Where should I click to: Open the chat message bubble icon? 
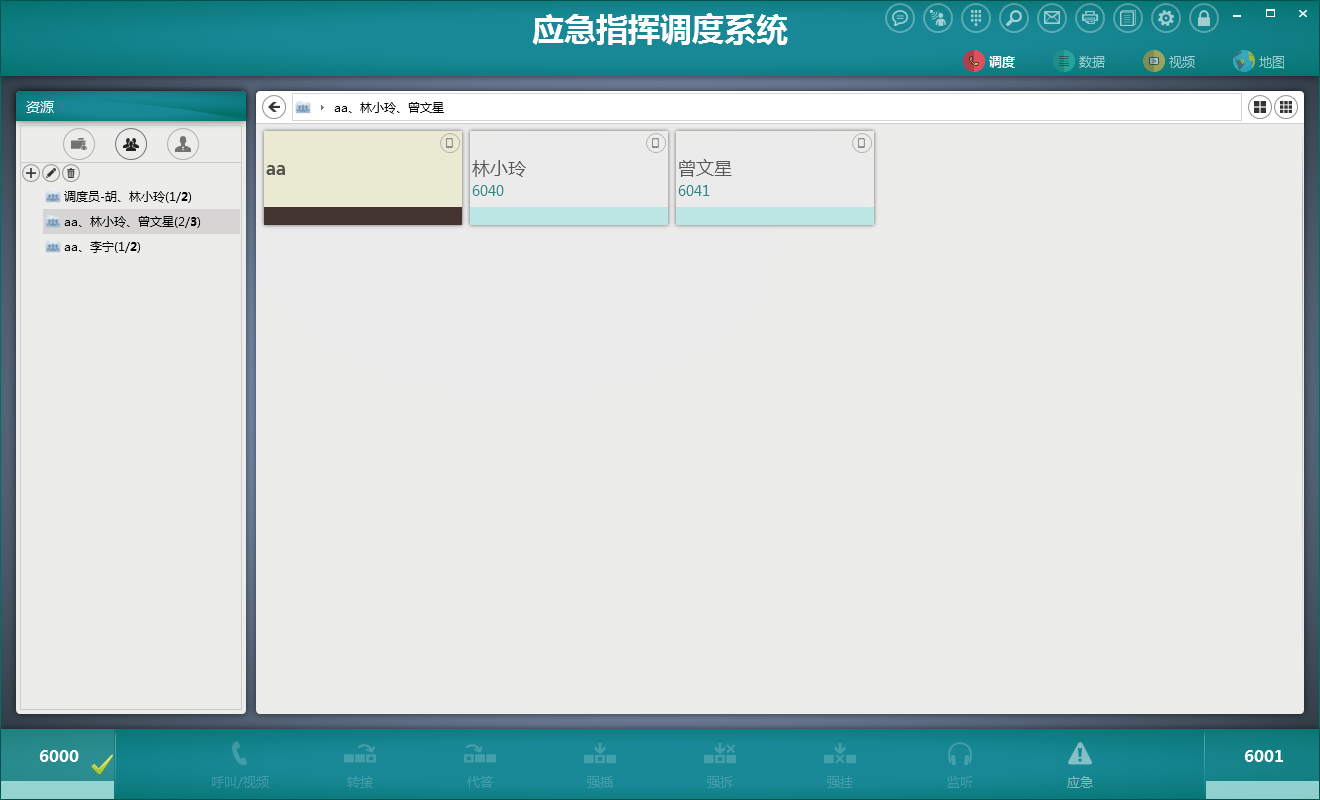(x=900, y=18)
